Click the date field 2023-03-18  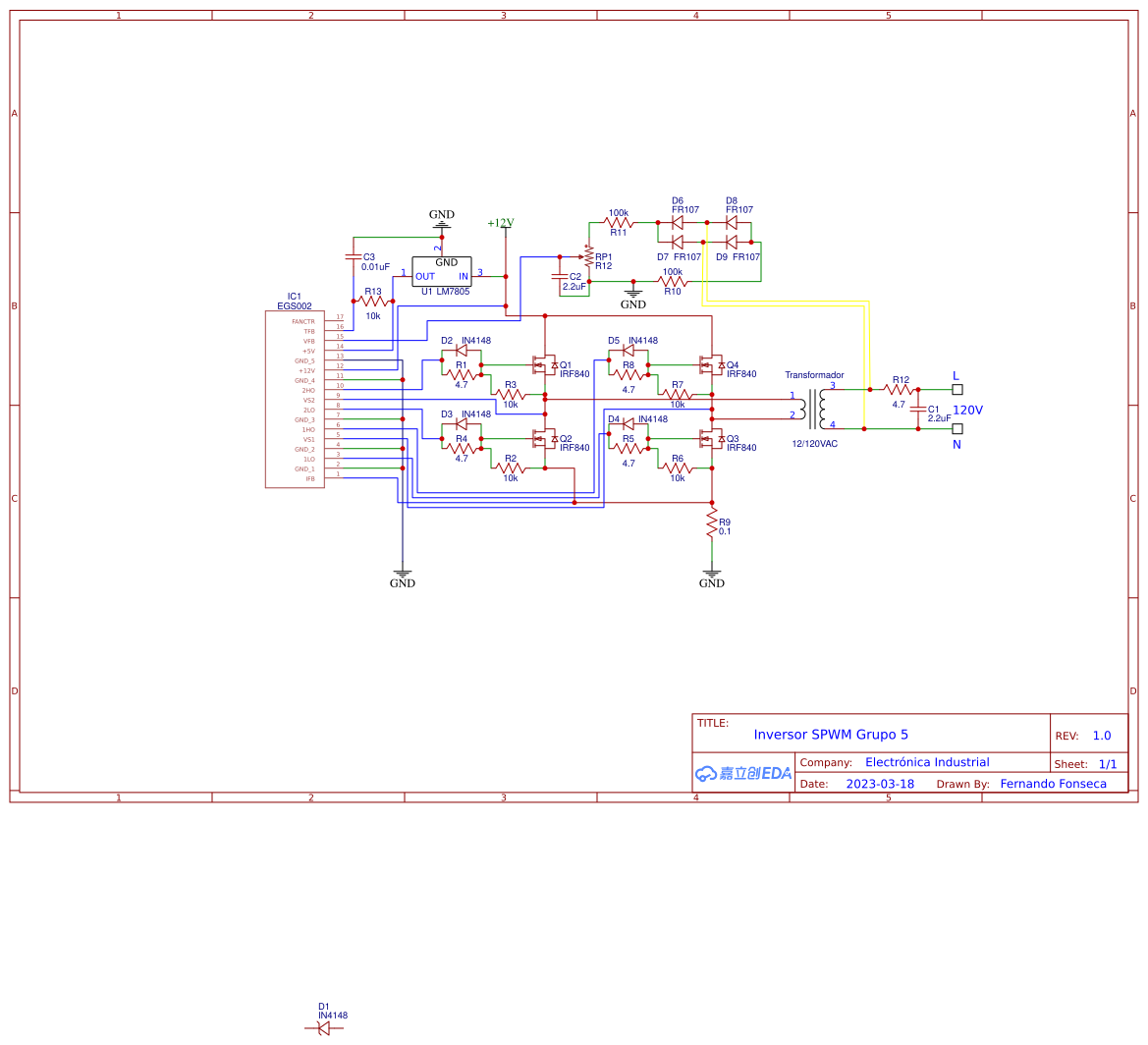coord(880,784)
